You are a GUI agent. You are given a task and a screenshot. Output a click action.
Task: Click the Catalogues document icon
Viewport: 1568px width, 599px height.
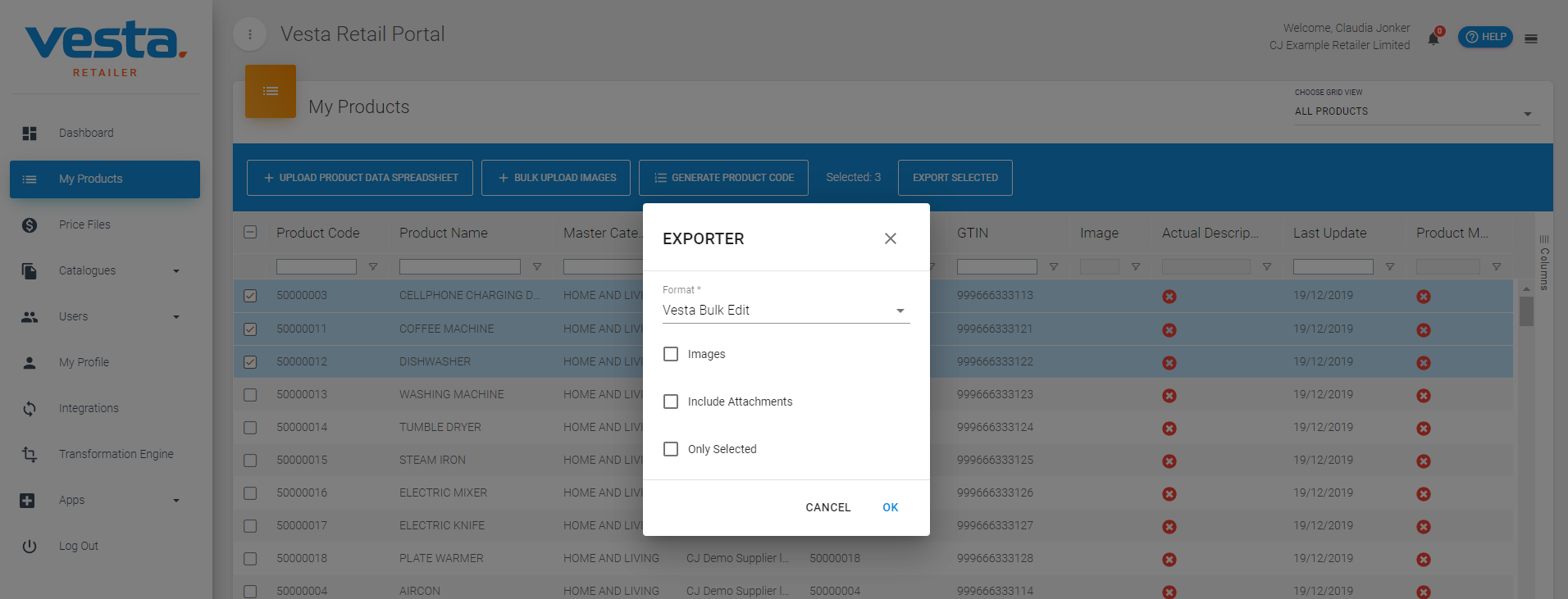pyautogui.click(x=30, y=270)
